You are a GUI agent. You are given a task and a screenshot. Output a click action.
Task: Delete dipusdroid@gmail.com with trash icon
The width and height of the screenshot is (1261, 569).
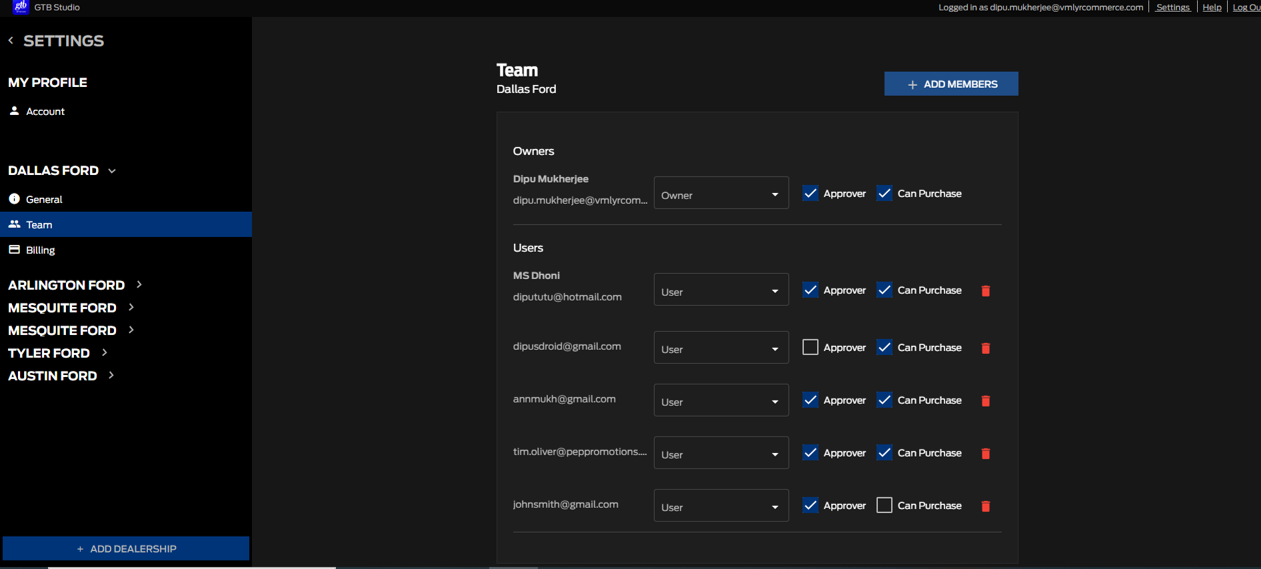pyautogui.click(x=985, y=348)
